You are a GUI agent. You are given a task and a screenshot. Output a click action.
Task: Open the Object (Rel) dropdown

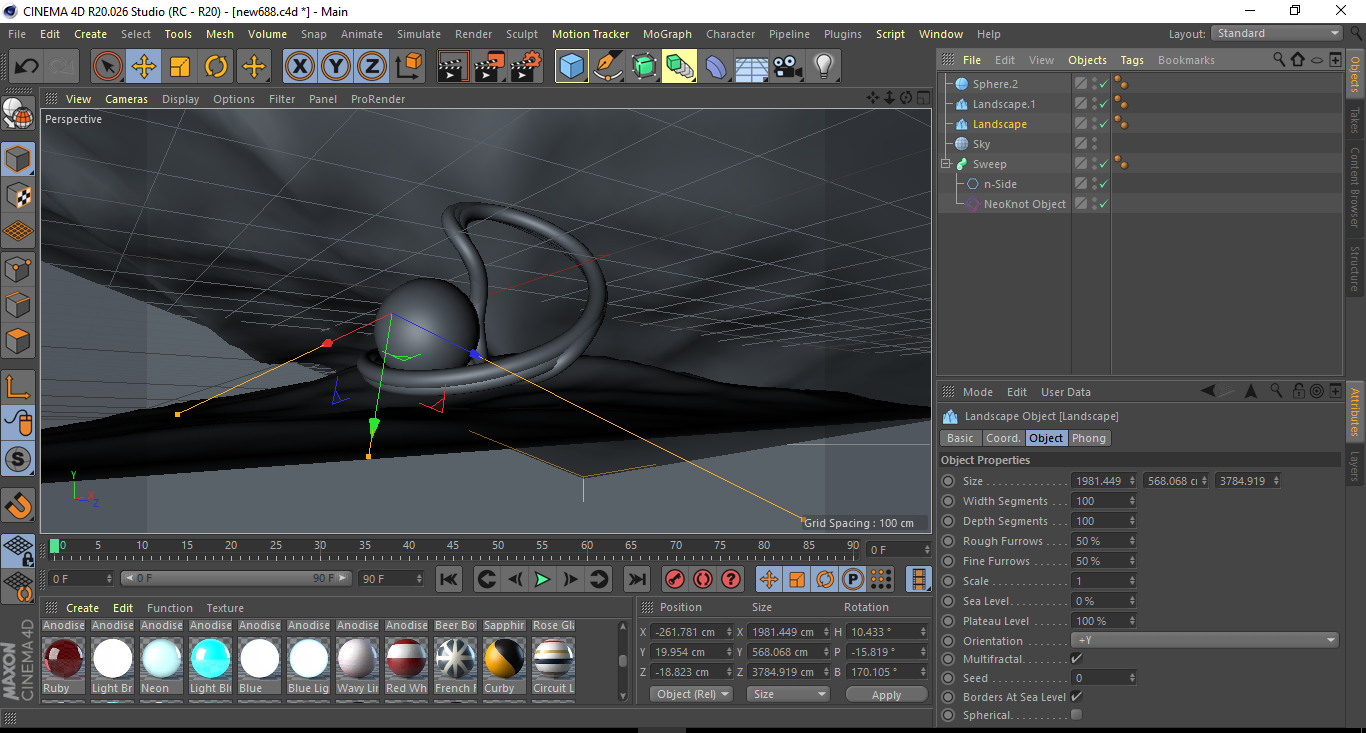[x=691, y=694]
